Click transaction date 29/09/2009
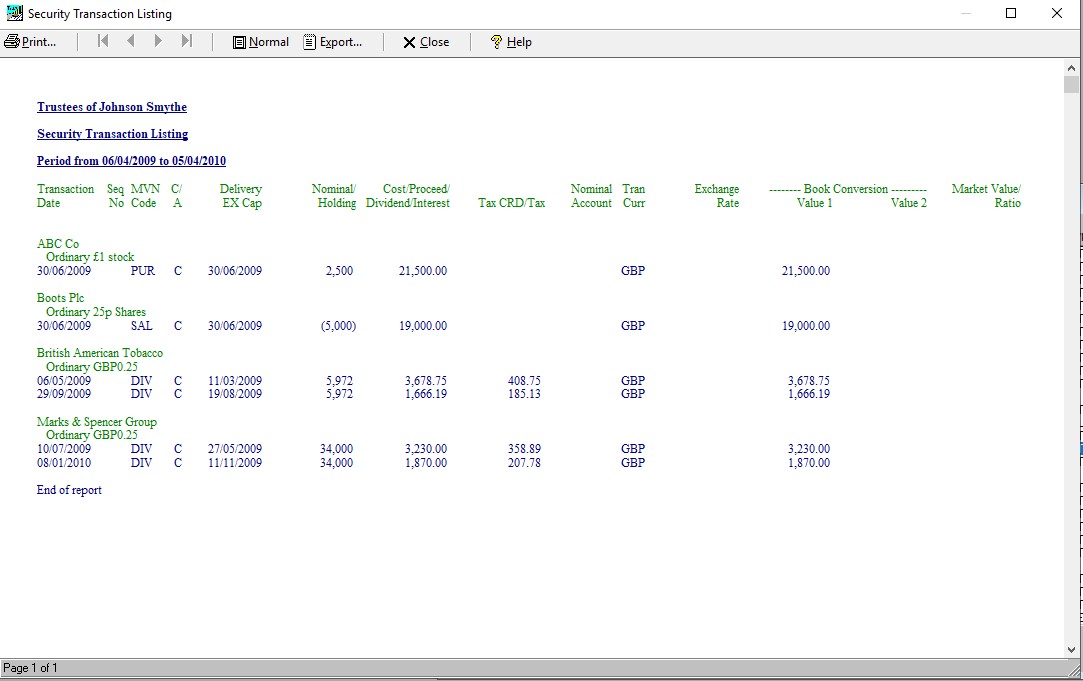The height and width of the screenshot is (681, 1083). point(64,394)
